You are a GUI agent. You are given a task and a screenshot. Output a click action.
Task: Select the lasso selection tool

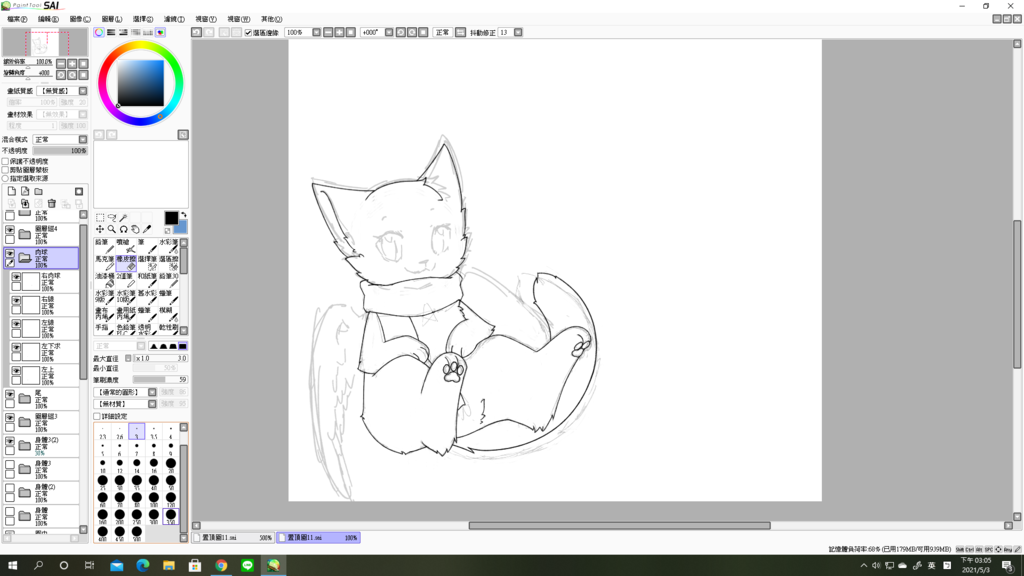point(112,217)
